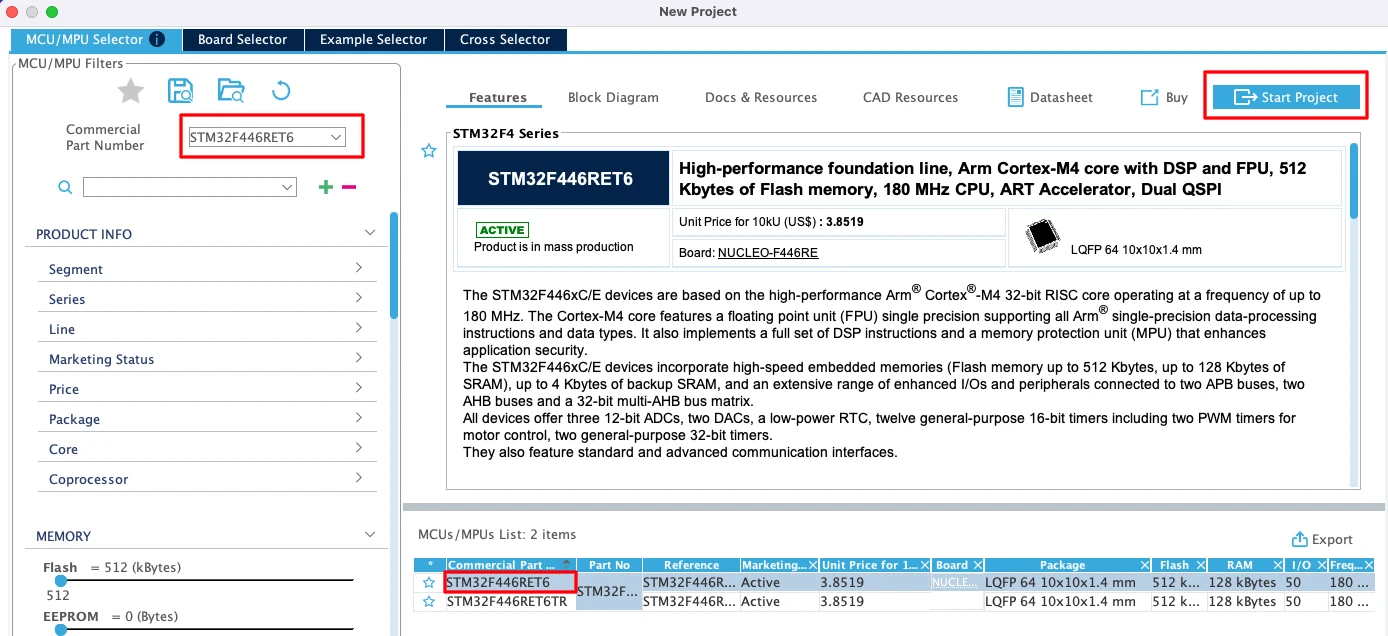Click the filters panel scrollbar
This screenshot has width=1388, height=636.
(394, 265)
